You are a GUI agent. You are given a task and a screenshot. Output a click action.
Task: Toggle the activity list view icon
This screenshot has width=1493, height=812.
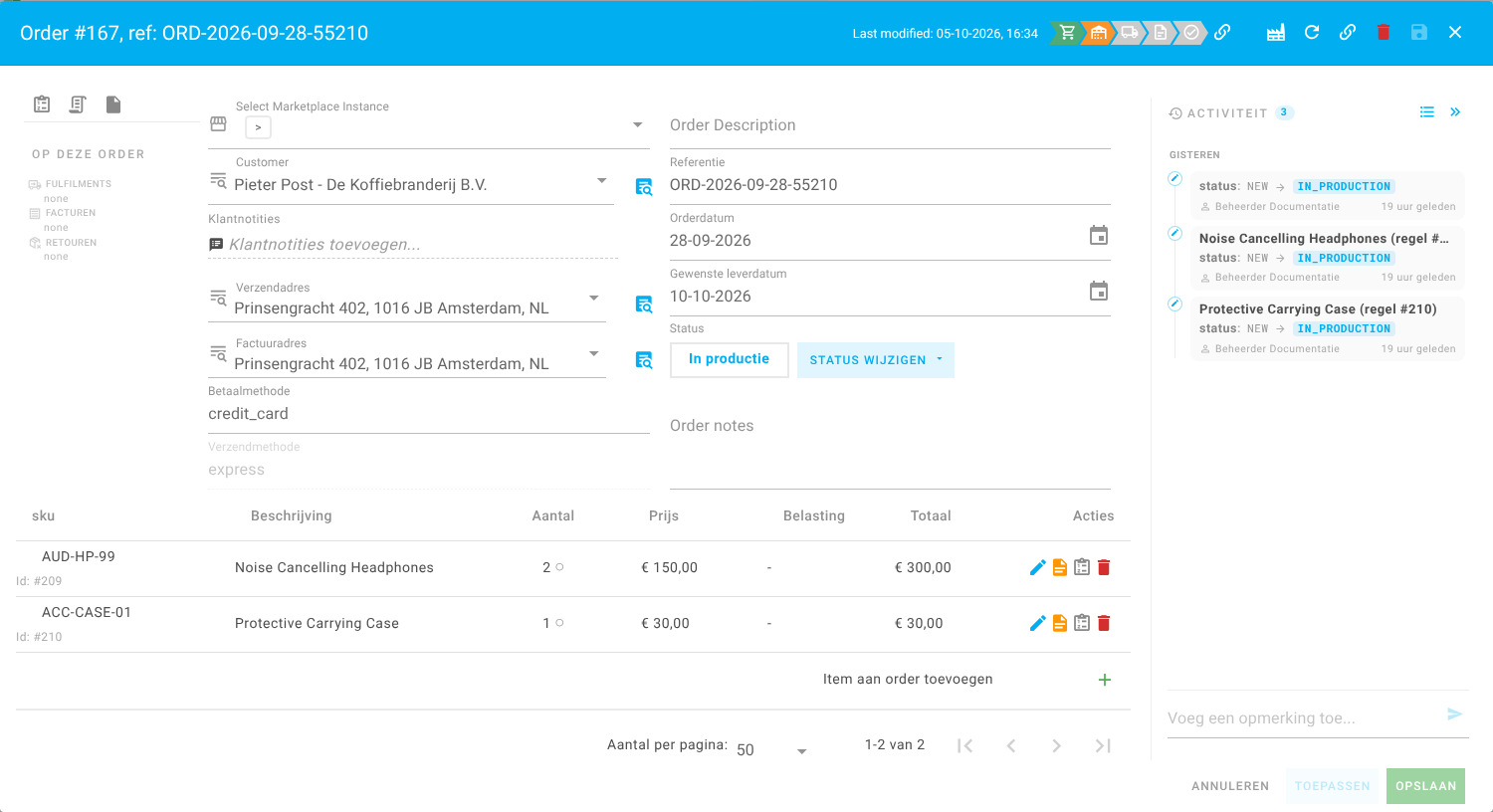point(1427,112)
